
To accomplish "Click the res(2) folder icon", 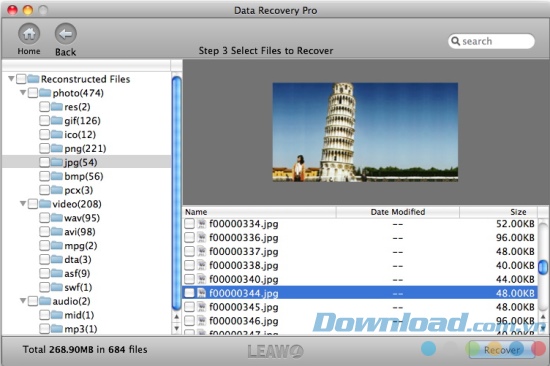I will 56,106.
